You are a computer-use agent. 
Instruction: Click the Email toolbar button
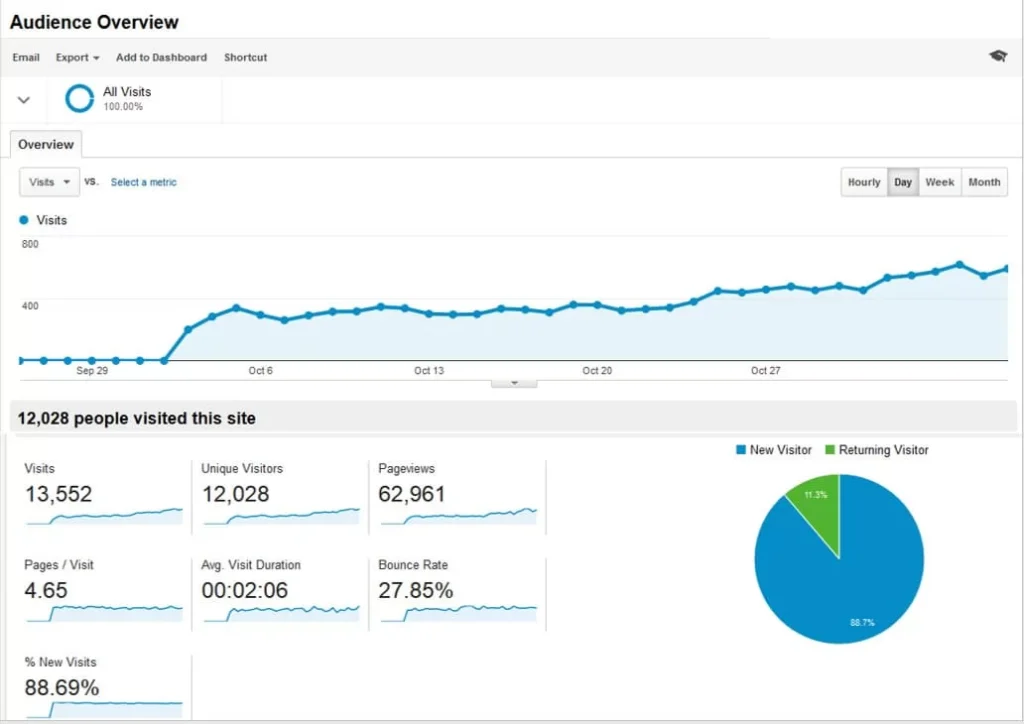click(x=26, y=58)
